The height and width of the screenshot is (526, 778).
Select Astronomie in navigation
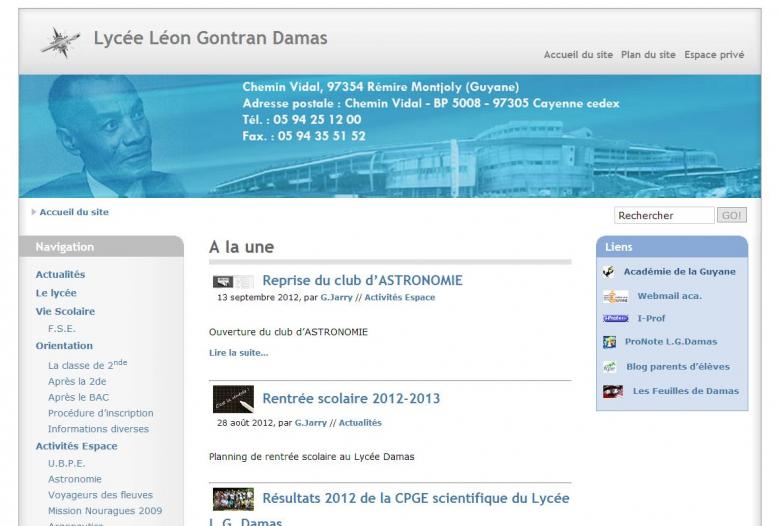click(75, 479)
